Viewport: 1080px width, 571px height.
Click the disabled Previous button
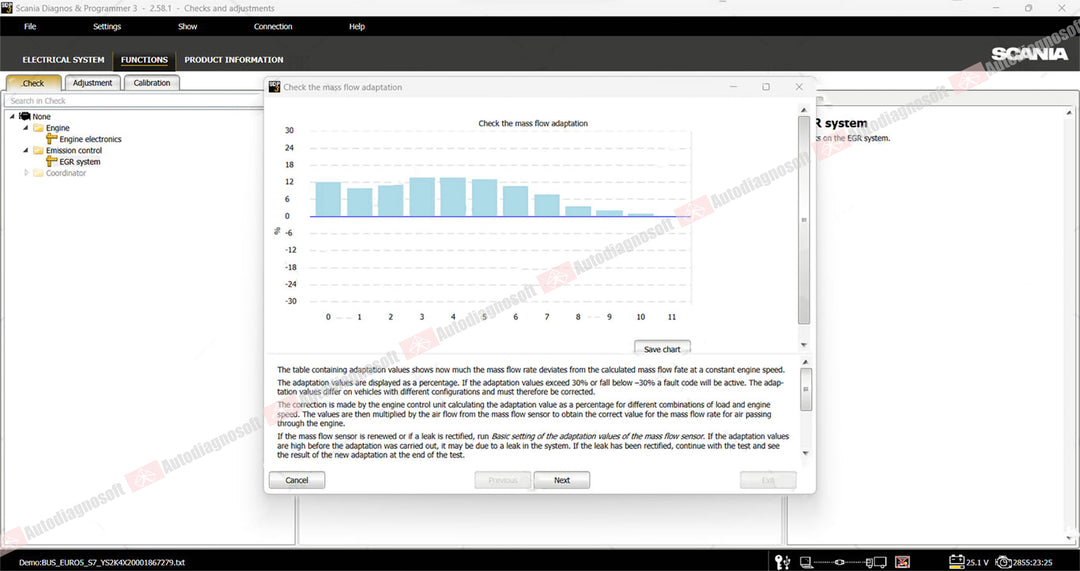(503, 480)
